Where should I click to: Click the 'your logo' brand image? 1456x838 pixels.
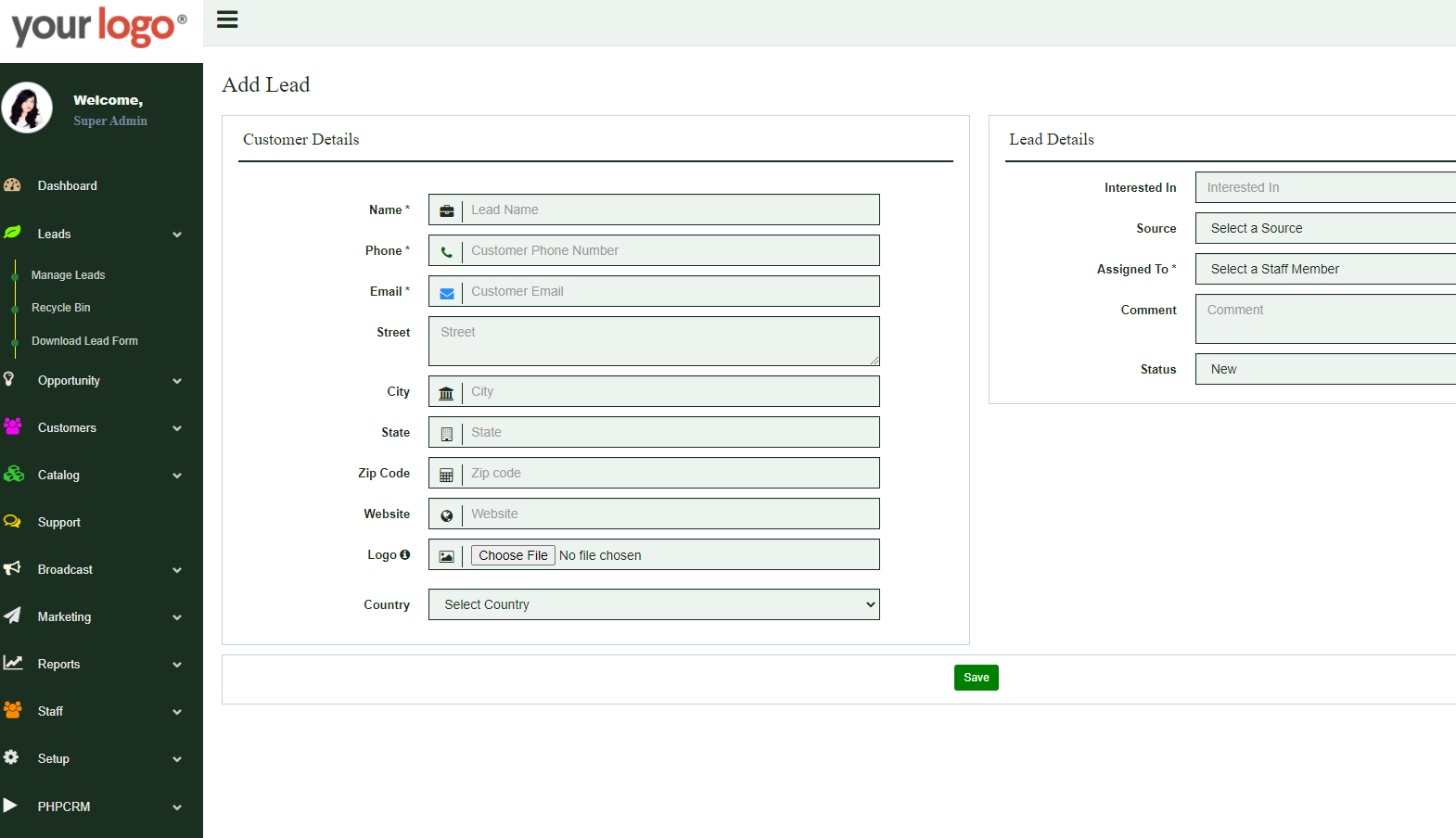(x=99, y=28)
